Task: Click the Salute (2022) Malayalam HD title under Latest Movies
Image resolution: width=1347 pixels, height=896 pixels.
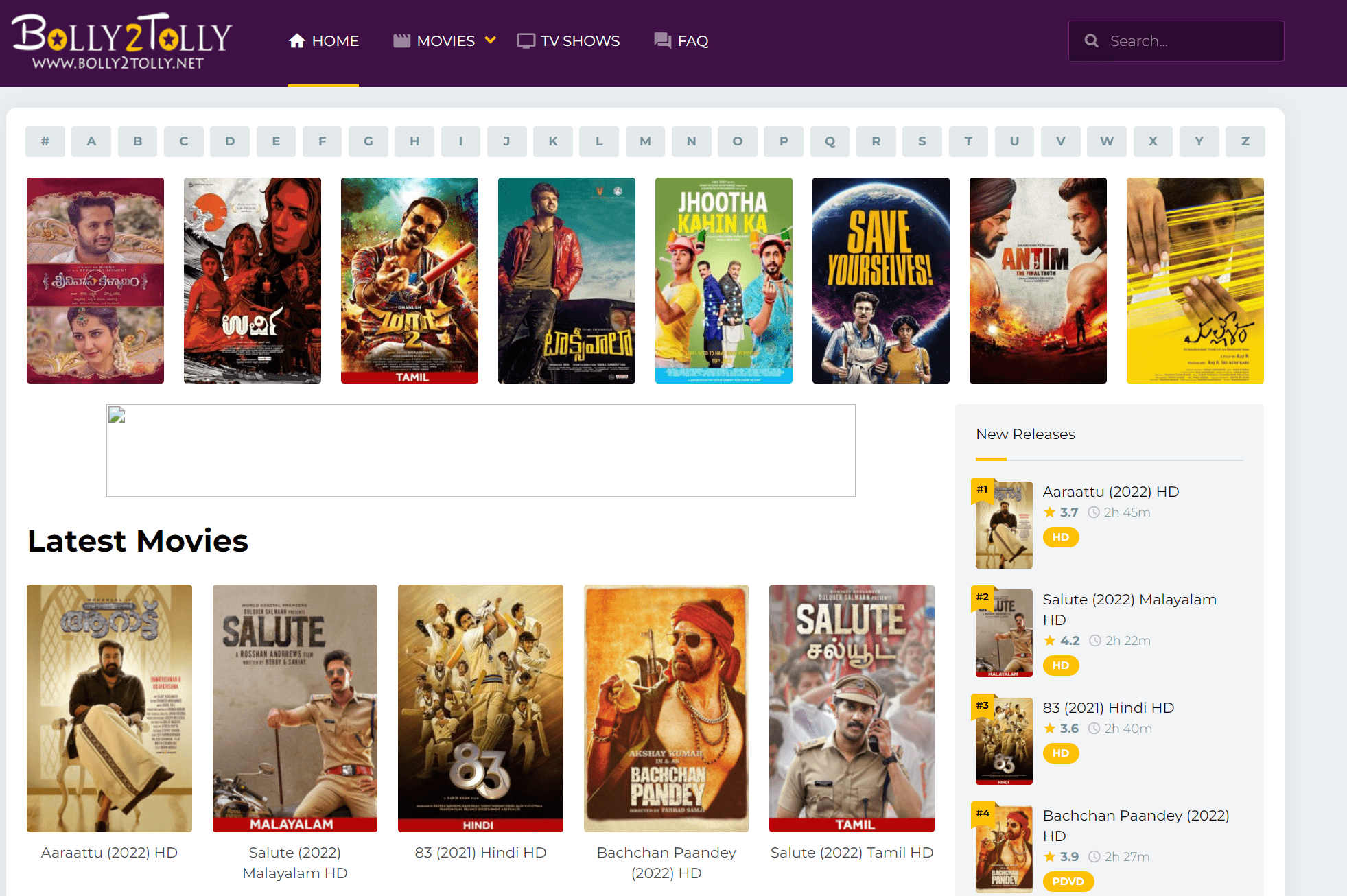Action: pyautogui.click(x=295, y=863)
